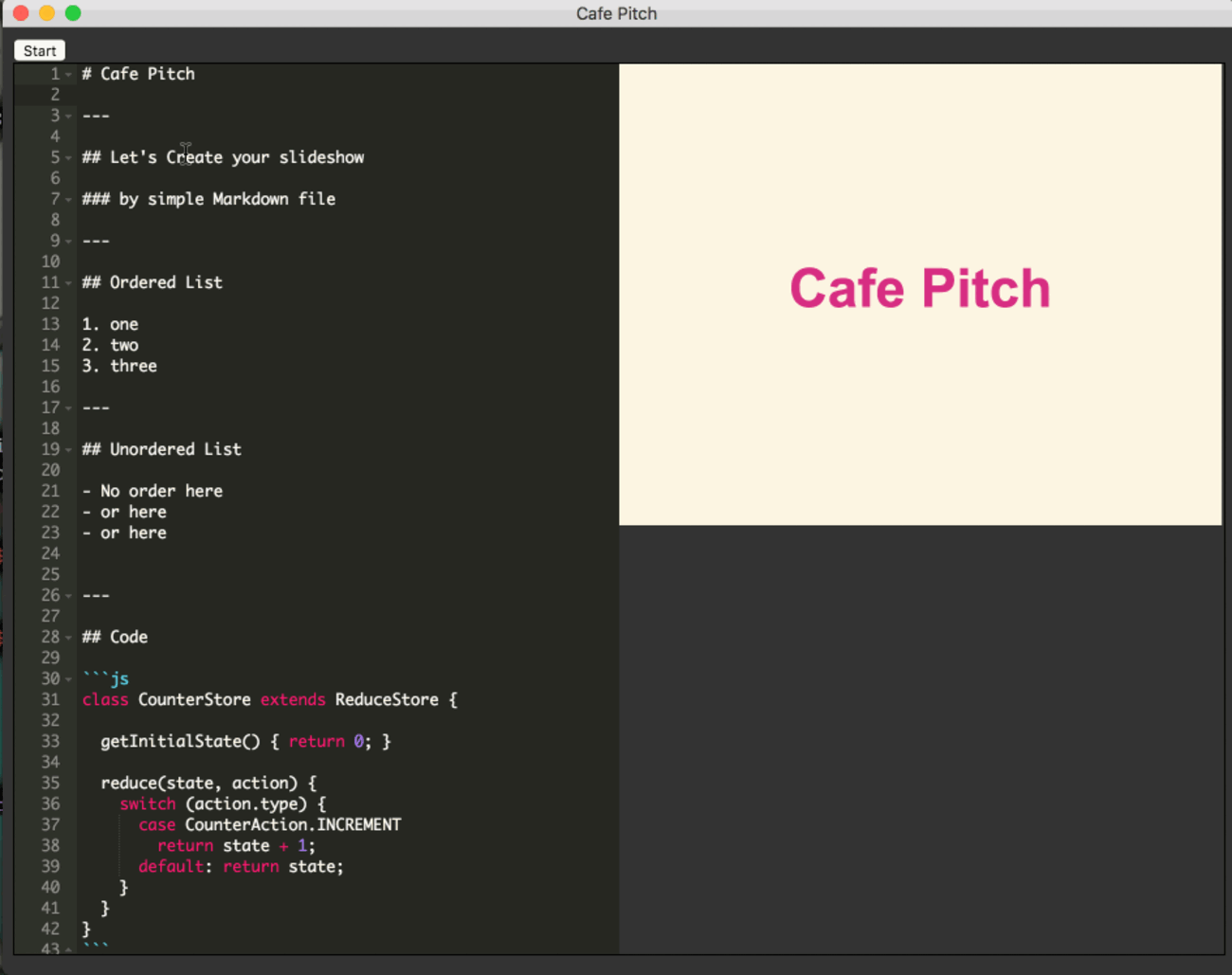This screenshot has height=975, width=1232.
Task: Collapse the ```js code block fold arrow
Action: click(x=69, y=679)
